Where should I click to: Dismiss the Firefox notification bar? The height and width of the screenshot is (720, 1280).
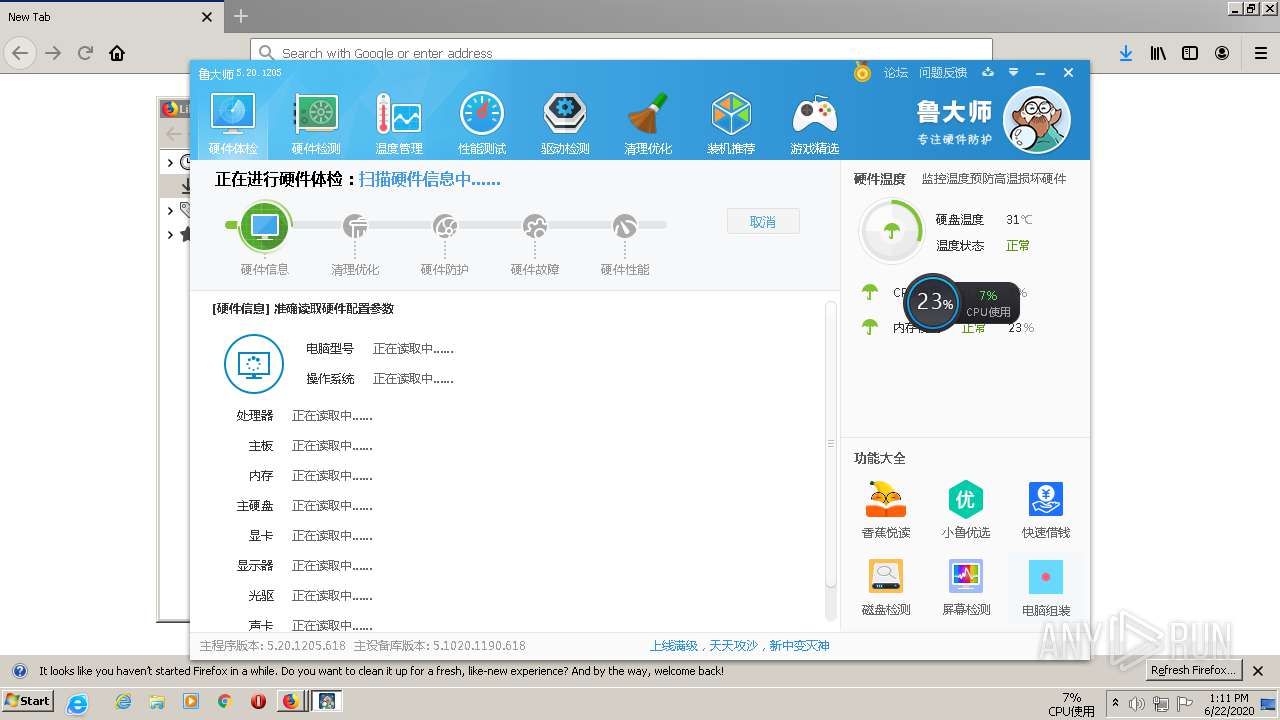click(1258, 671)
